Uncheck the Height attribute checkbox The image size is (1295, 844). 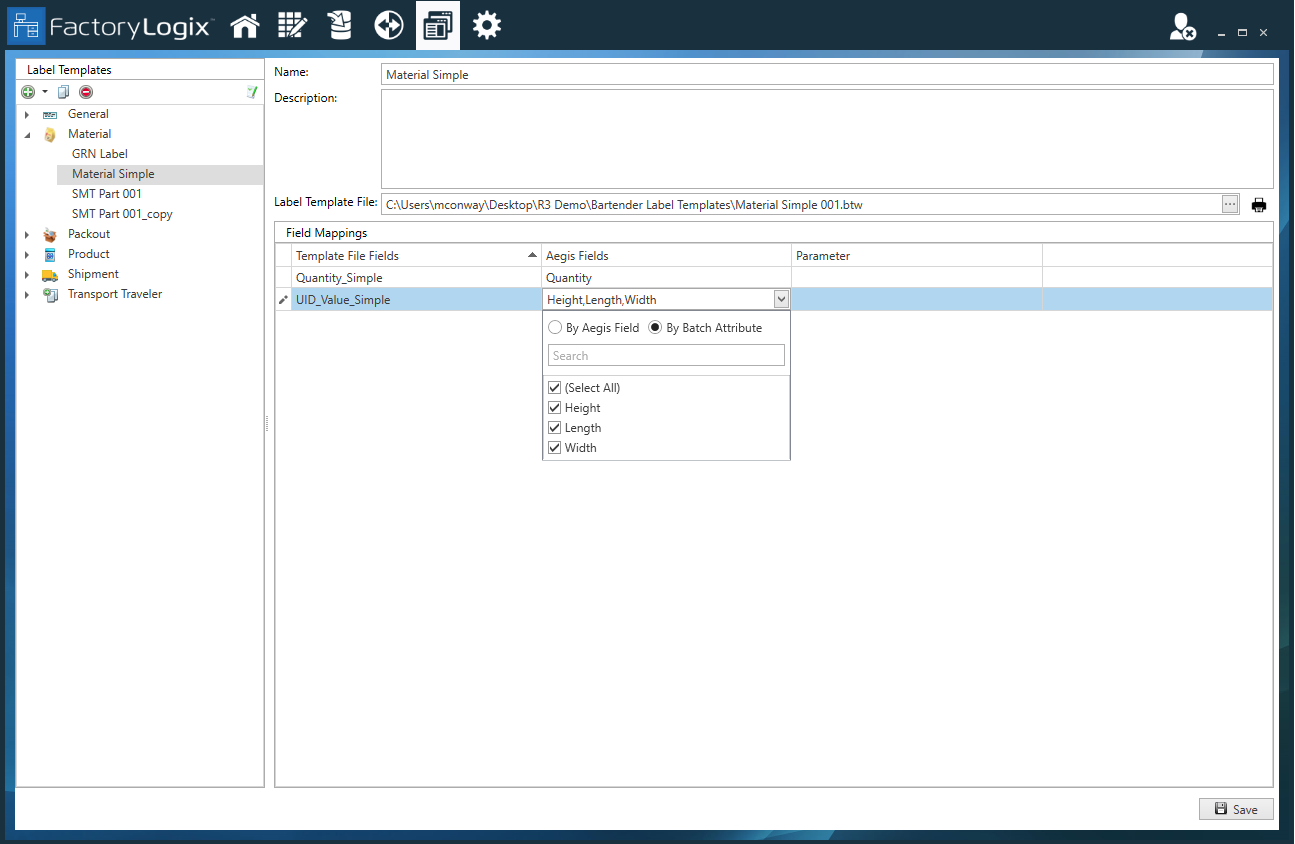[555, 407]
